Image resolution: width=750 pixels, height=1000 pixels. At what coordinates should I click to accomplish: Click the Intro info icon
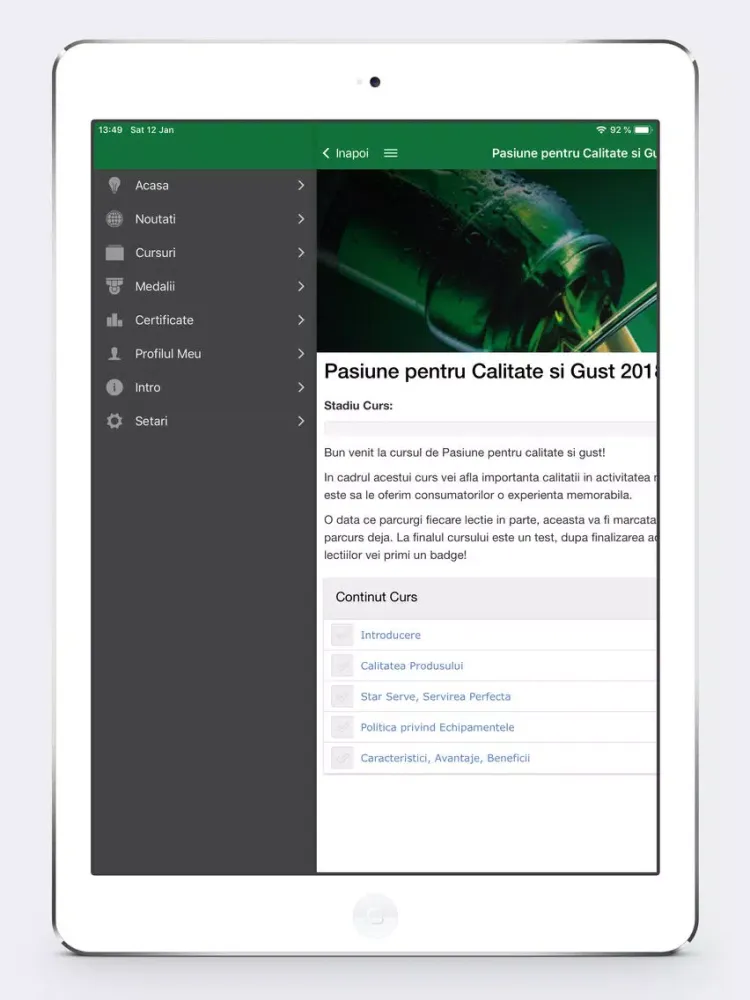click(114, 387)
